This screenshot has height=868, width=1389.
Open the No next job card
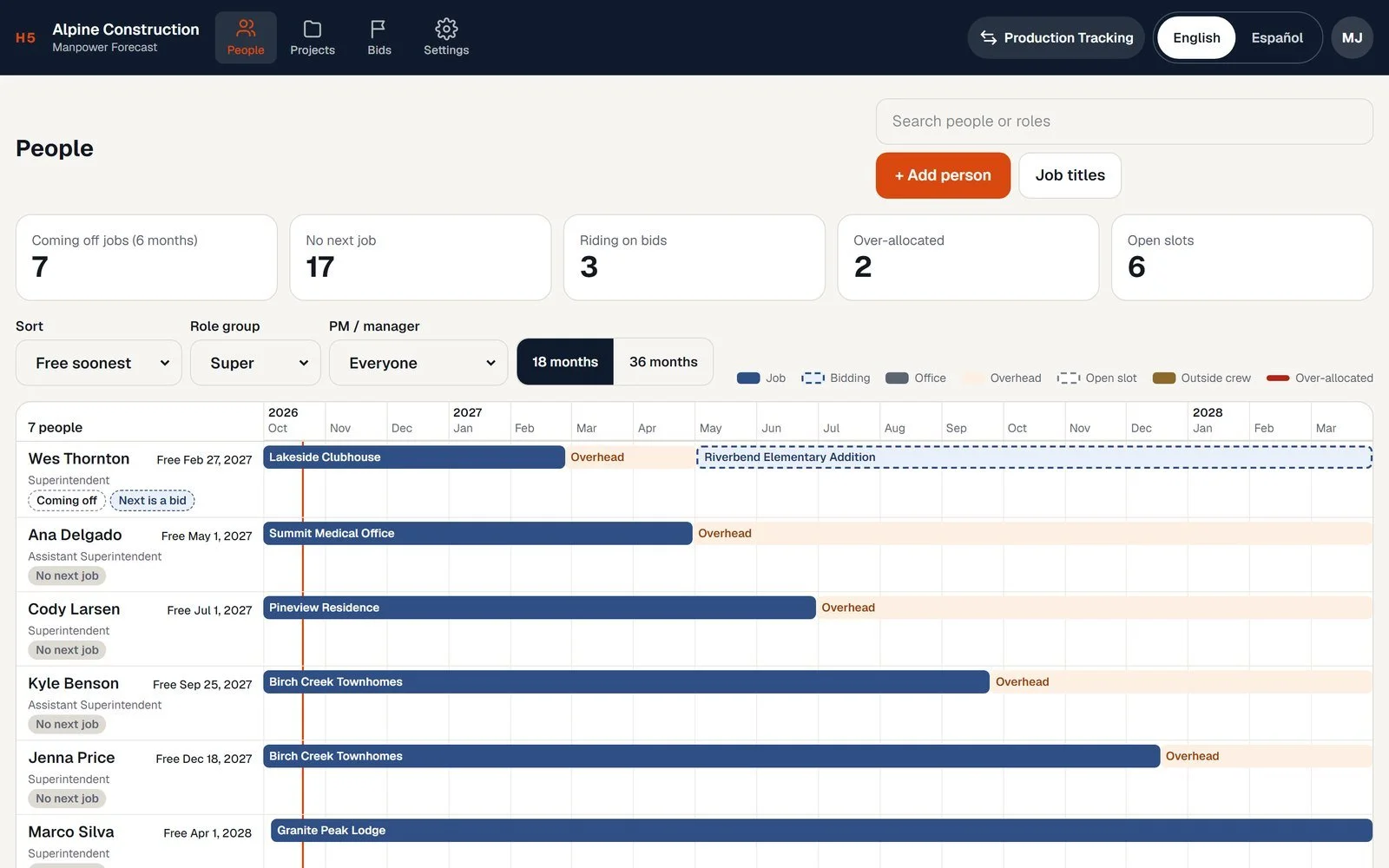420,258
